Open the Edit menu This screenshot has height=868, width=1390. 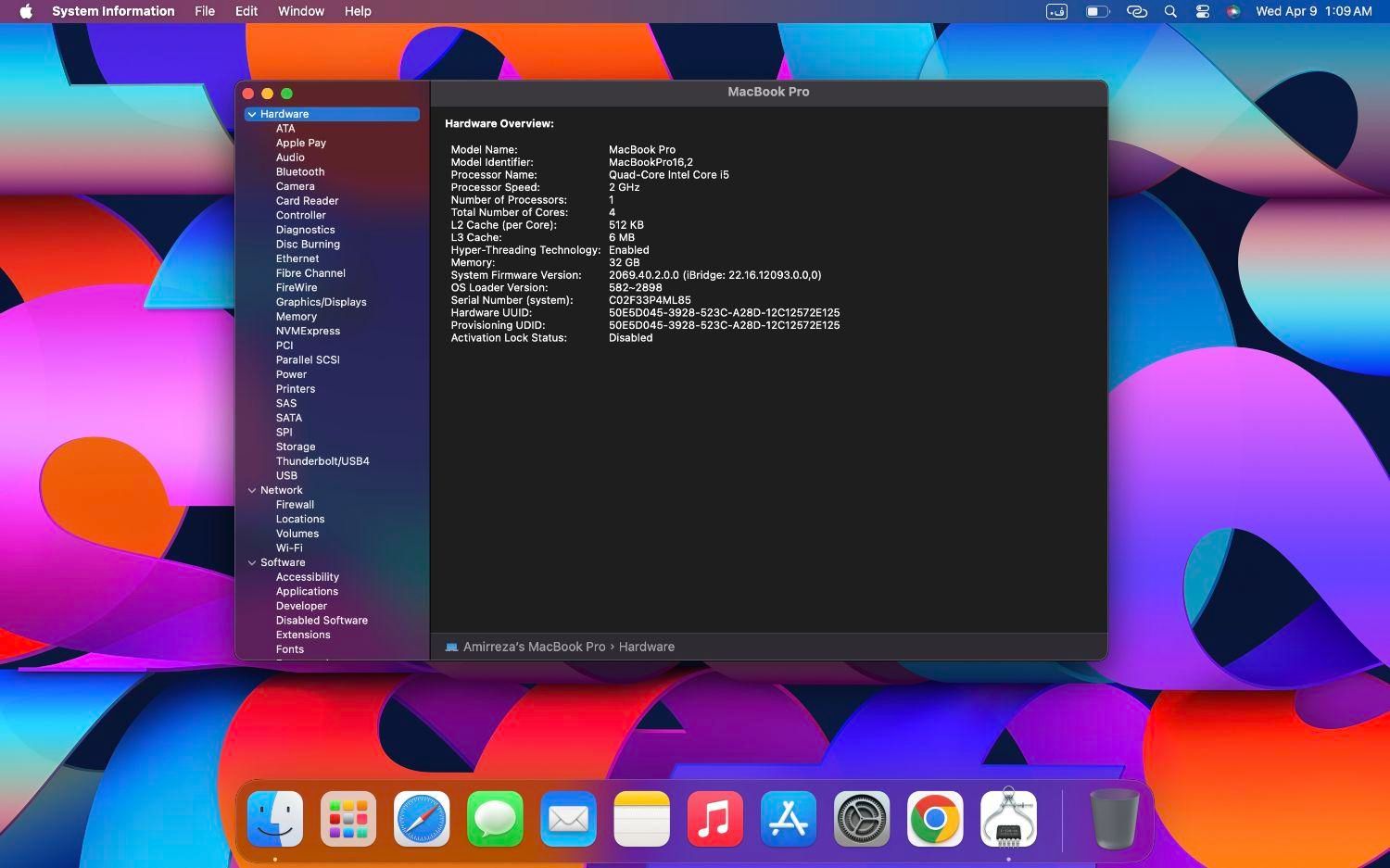point(246,11)
